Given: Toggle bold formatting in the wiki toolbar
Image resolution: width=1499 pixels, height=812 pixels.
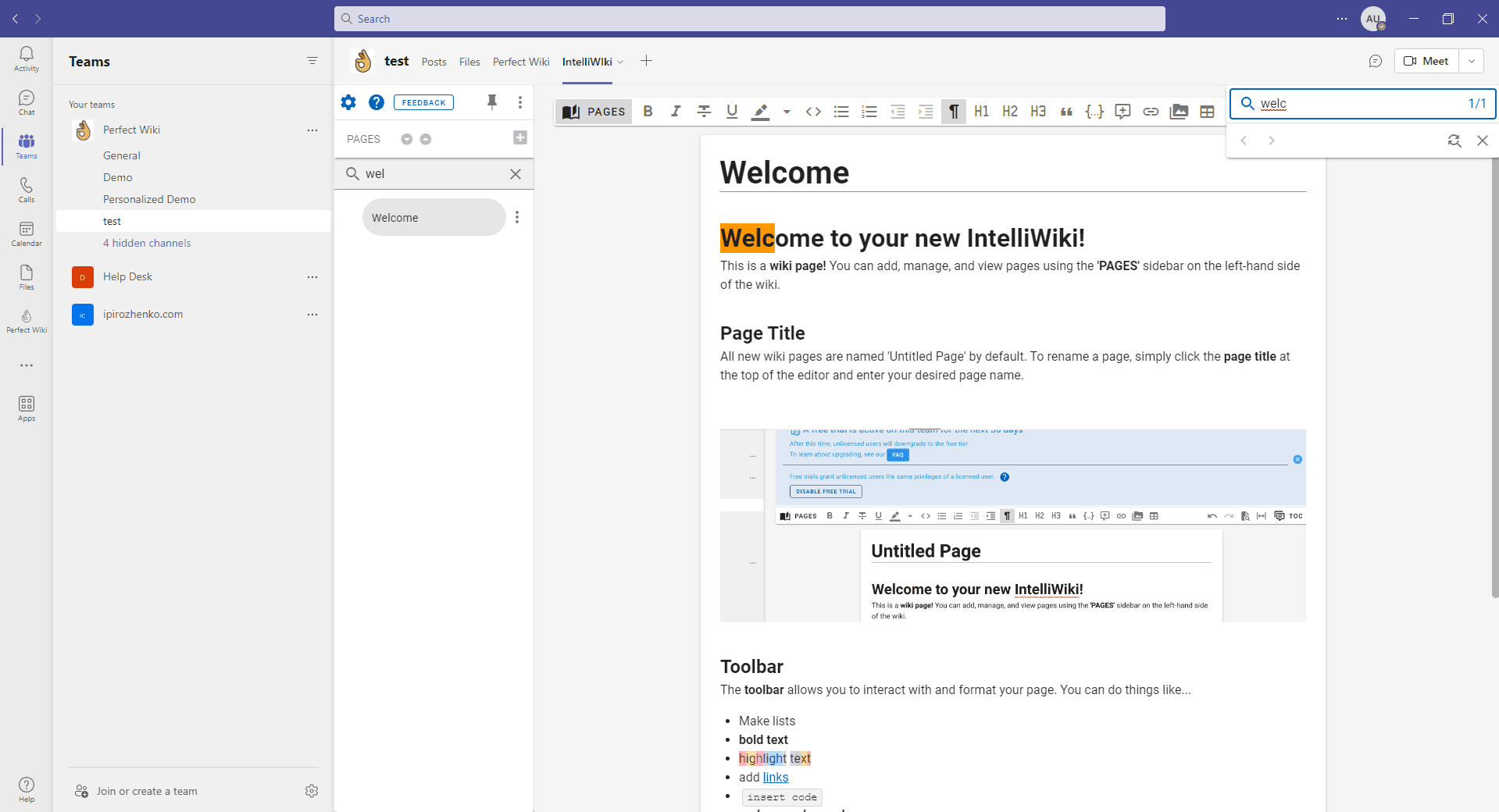Looking at the screenshot, I should click(648, 112).
